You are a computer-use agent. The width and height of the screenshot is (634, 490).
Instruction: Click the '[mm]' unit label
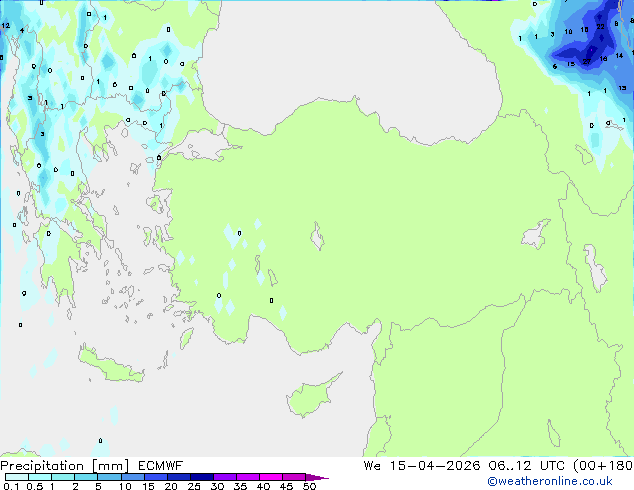pos(110,466)
